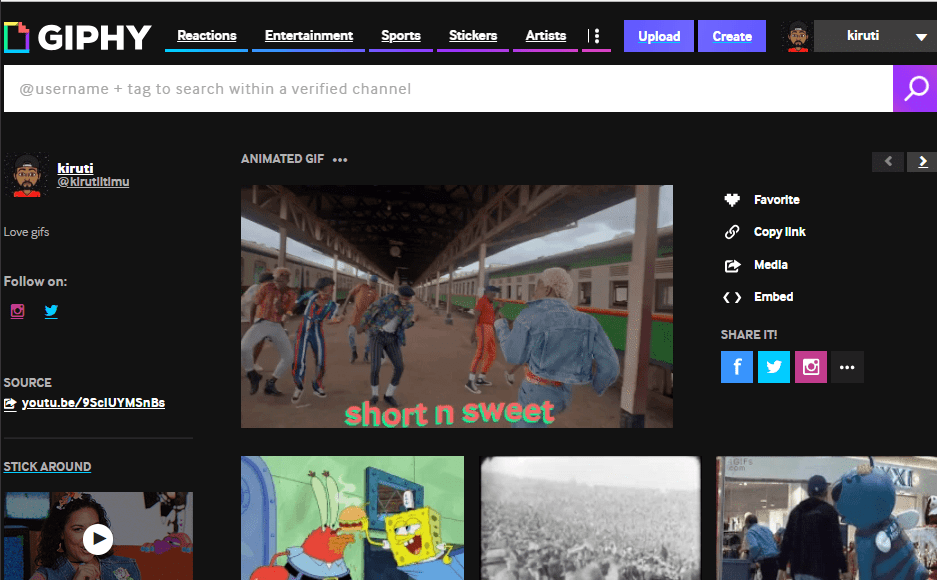The width and height of the screenshot is (937, 580).
Task: Open kiruti's Instagram follow link
Action: point(17,311)
